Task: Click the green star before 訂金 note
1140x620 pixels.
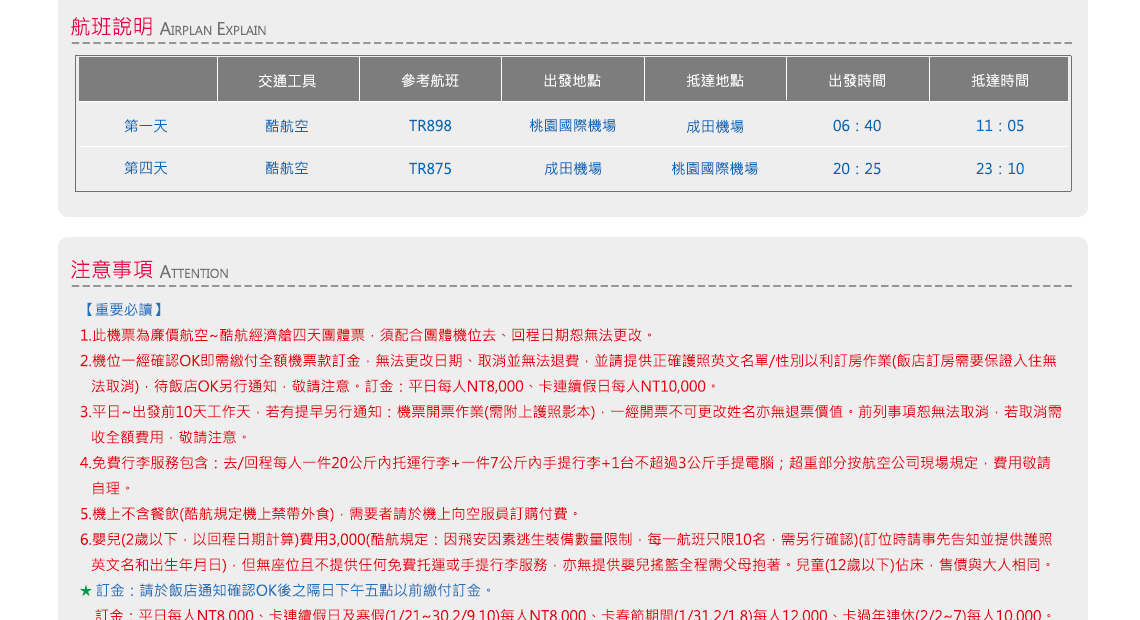Action: [85, 590]
